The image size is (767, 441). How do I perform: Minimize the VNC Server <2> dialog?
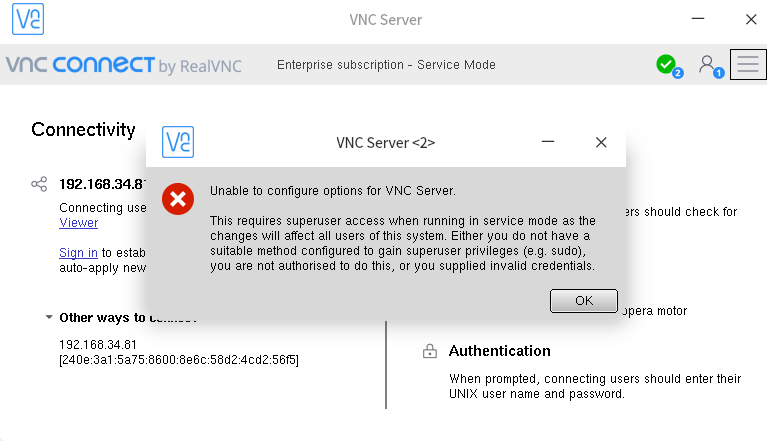click(x=548, y=143)
